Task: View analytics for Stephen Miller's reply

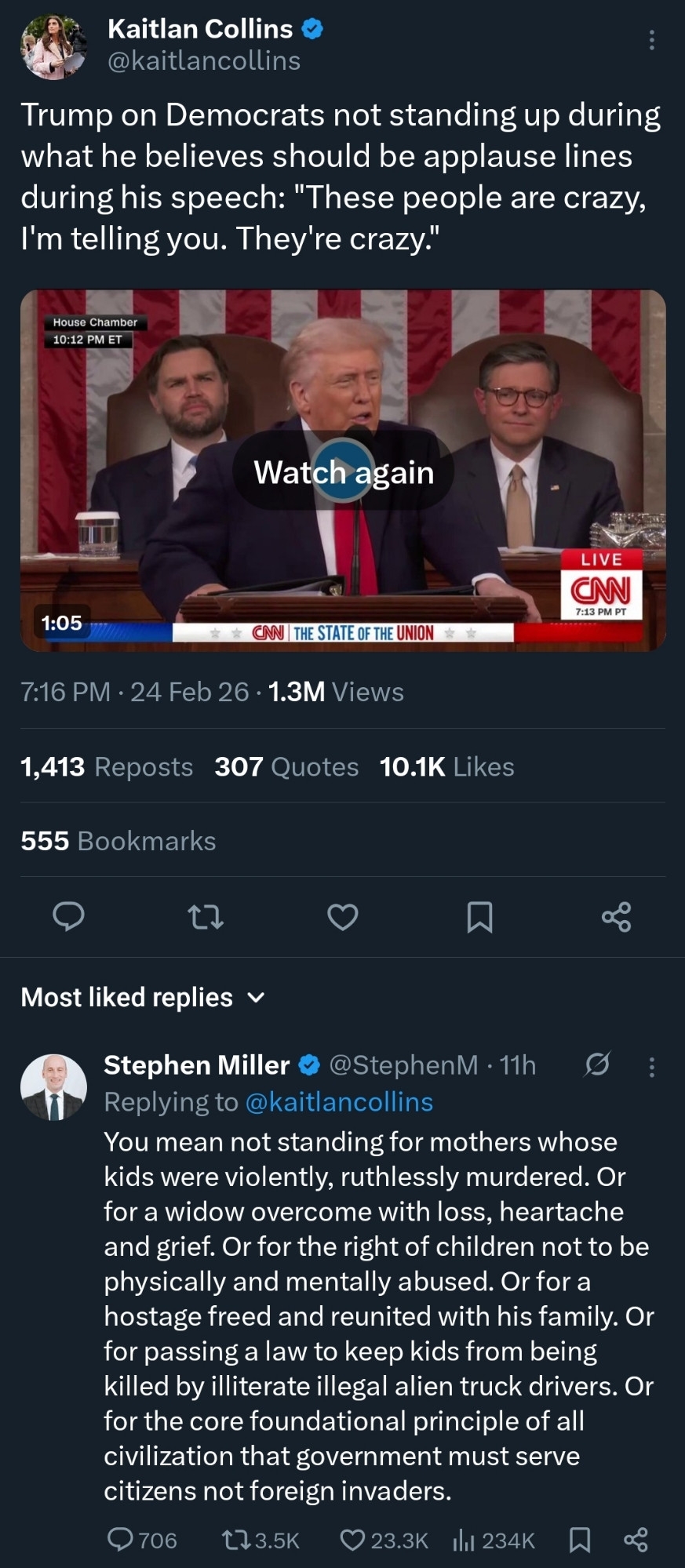Action: click(x=464, y=1540)
